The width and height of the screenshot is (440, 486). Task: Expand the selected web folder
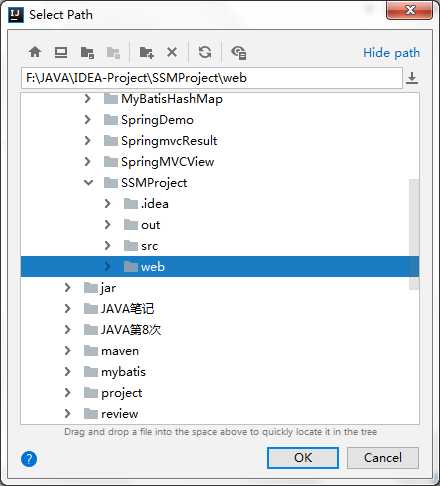107,267
